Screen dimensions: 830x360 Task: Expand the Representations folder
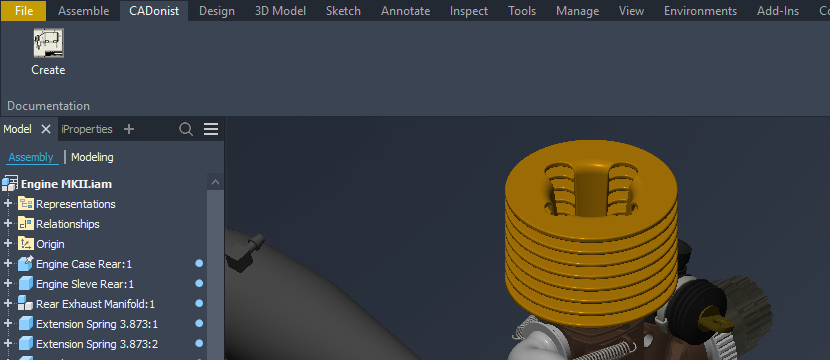coord(7,204)
